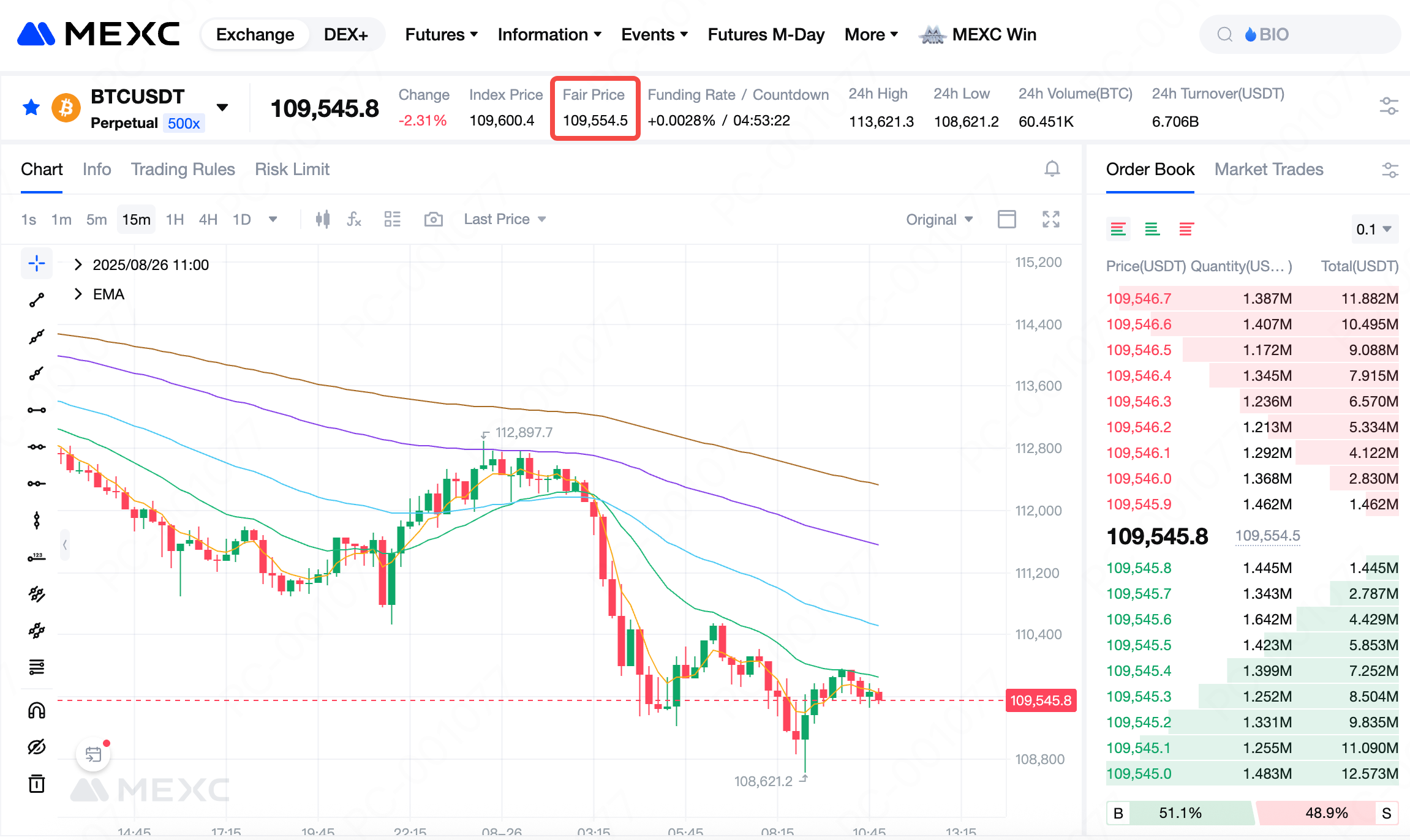Activate the magnet snap tool
Screen dimensions: 1410x840
(37, 710)
